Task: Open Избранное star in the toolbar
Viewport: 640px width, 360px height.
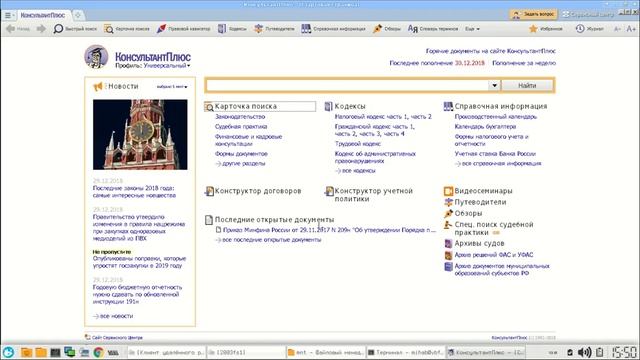Action: coord(546,29)
